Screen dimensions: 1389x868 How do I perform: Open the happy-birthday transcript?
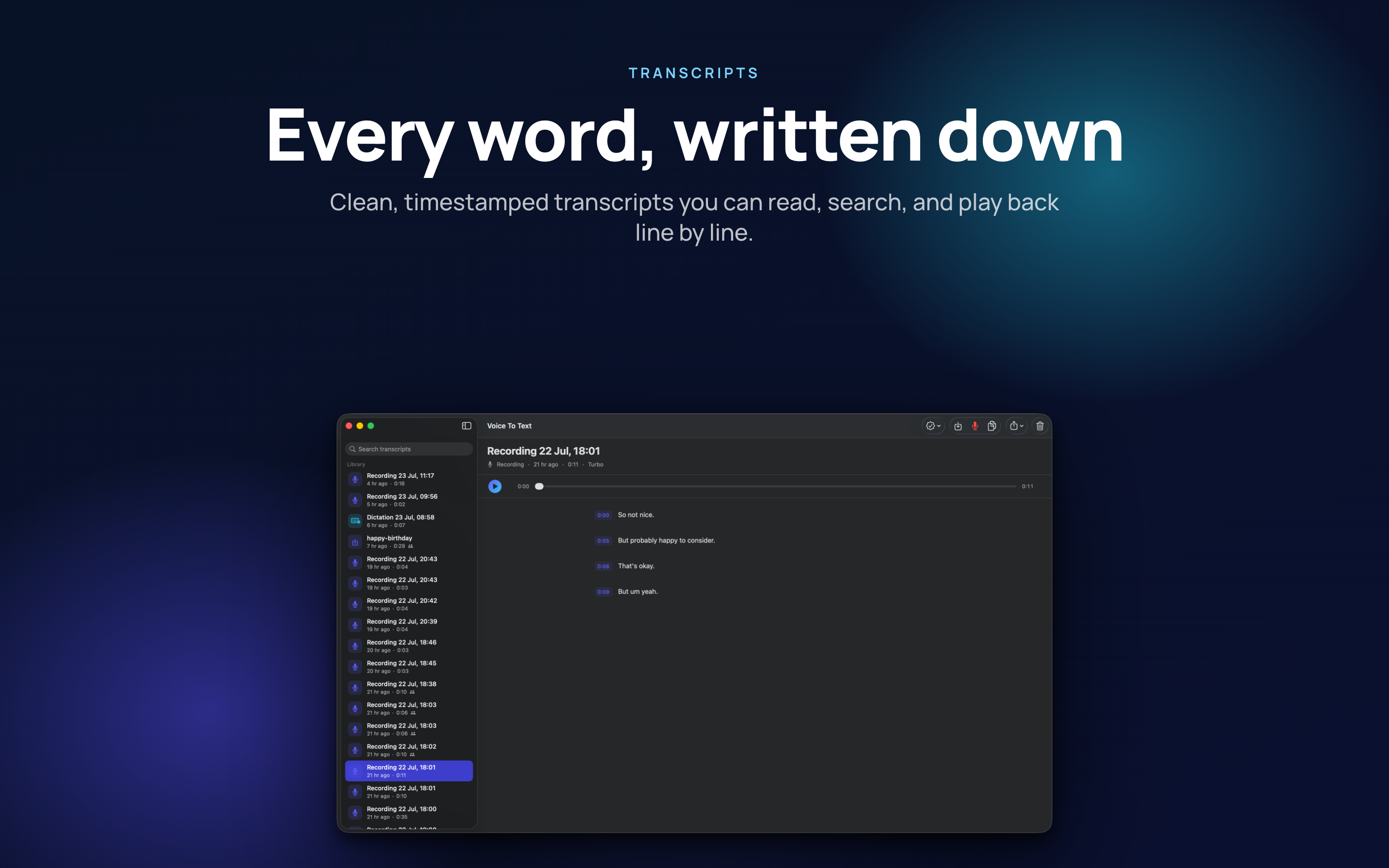click(x=409, y=542)
